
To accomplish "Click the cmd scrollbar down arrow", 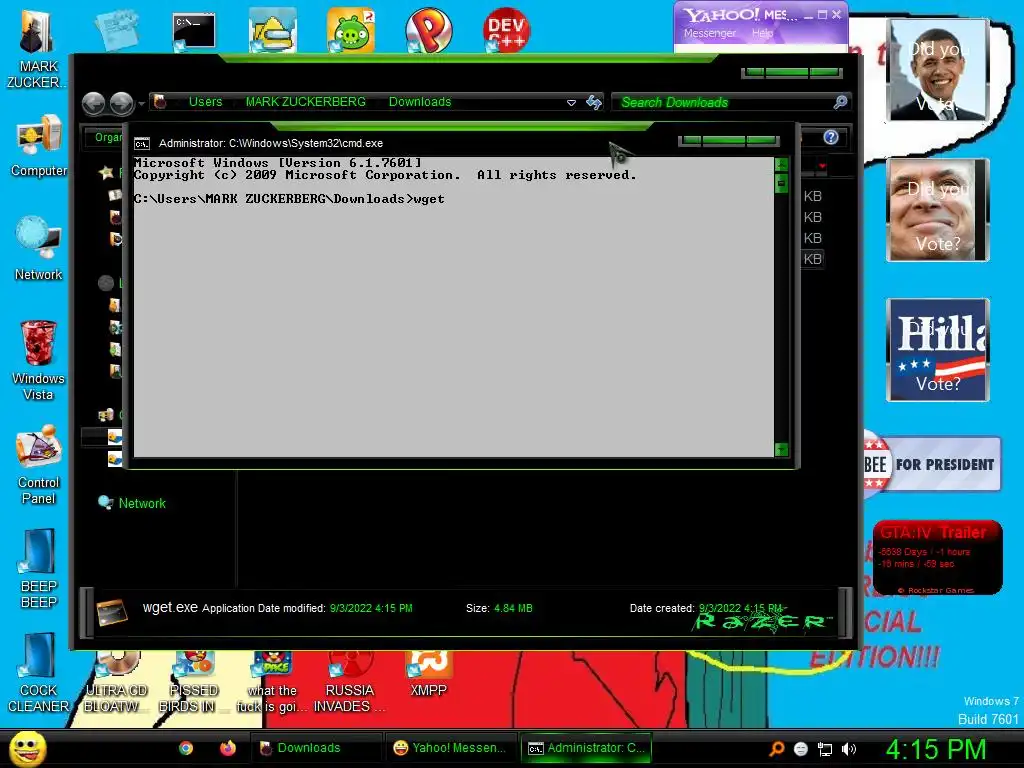I will 781,449.
